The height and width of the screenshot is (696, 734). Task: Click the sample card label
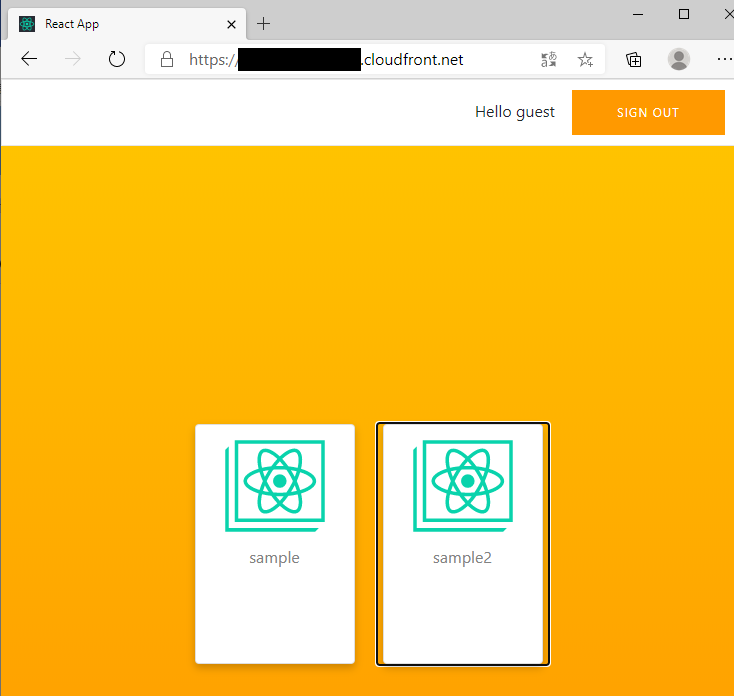[x=274, y=558]
